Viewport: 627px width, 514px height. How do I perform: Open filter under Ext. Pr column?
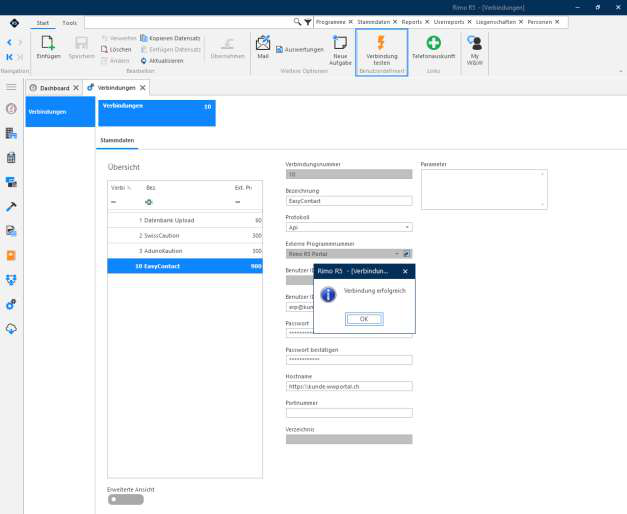pos(238,202)
